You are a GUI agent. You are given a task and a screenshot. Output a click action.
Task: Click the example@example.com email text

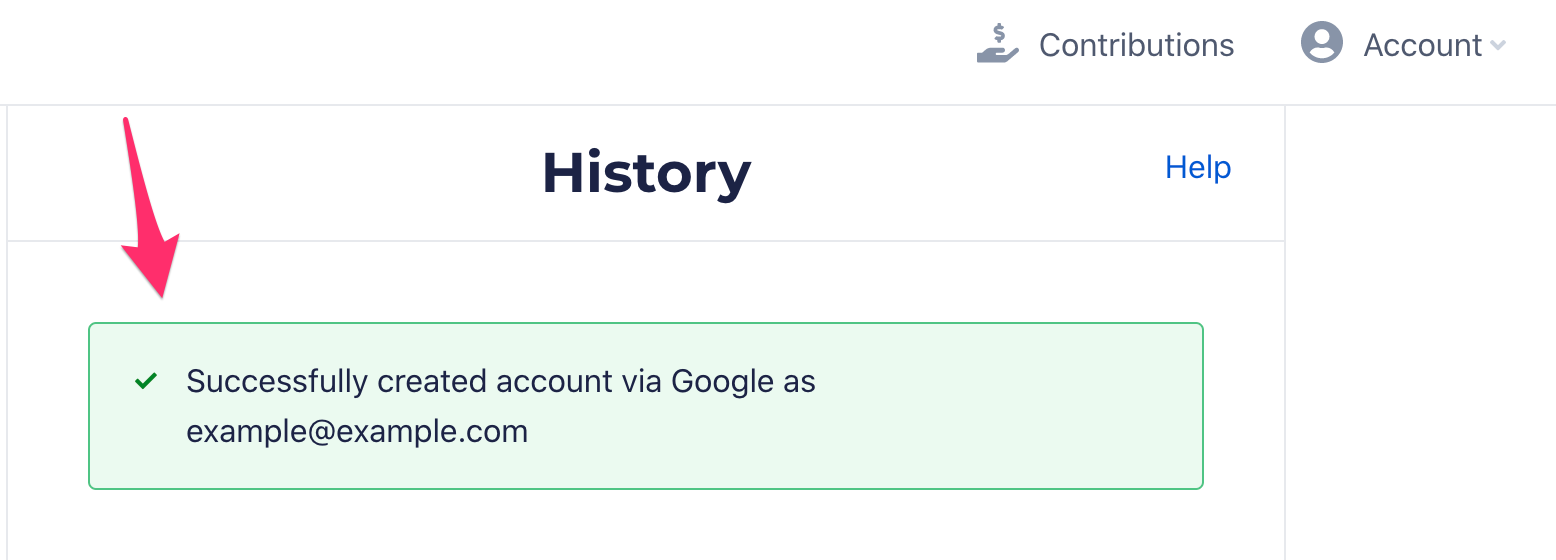click(357, 431)
